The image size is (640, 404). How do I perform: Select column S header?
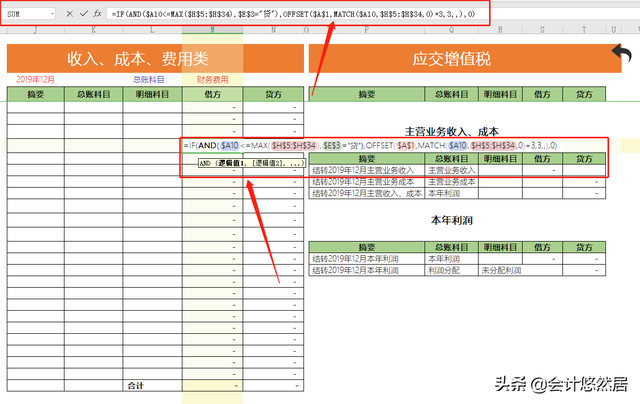pyautogui.click(x=542, y=30)
